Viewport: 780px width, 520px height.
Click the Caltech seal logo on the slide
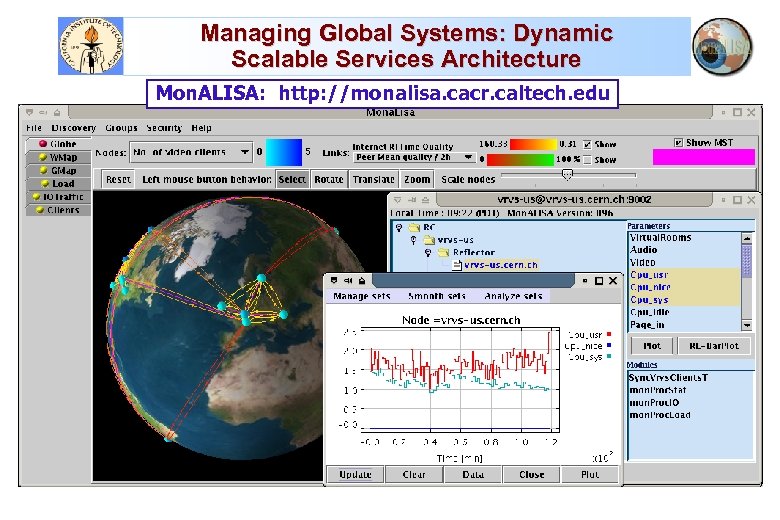91,46
